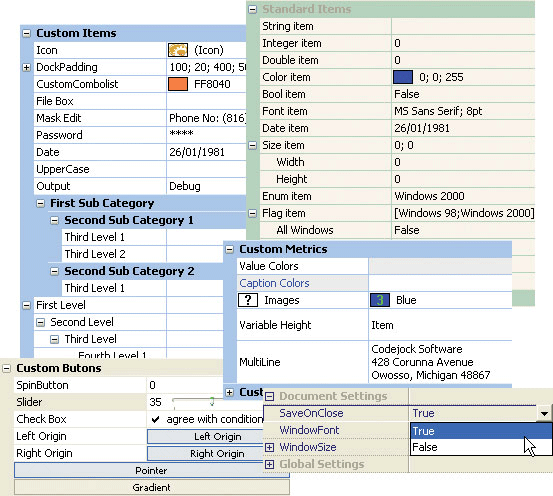Select the Variable Height row
The width and height of the screenshot is (553, 496).
point(375,325)
